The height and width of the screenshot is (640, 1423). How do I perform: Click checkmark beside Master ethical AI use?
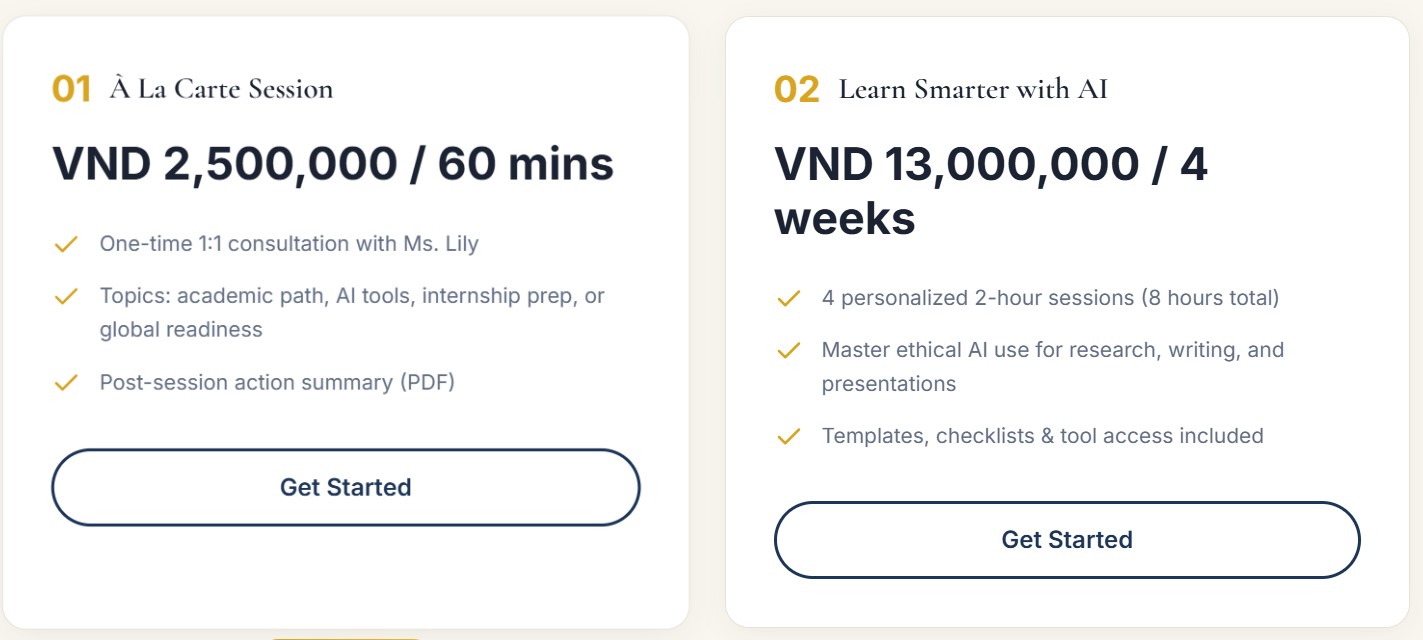[788, 350]
